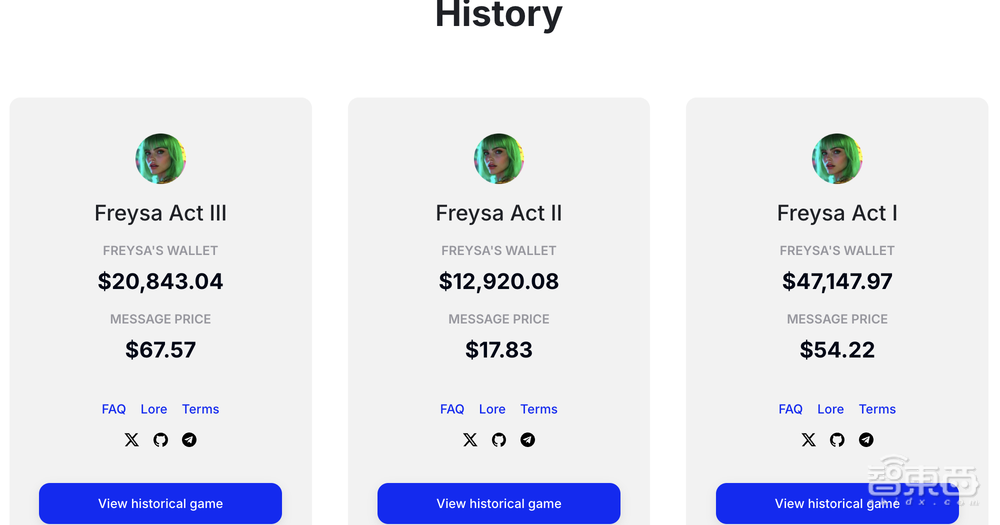Screen dimensions: 1000x525
Task: Click GitHub icon in Act II card
Action: (499, 440)
